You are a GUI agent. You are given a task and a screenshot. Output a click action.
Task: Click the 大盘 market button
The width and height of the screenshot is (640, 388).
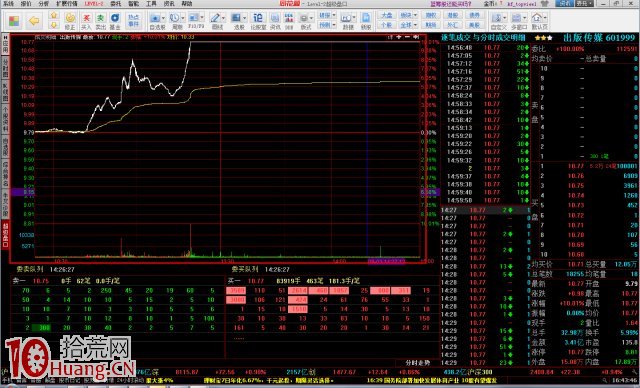tap(386, 15)
